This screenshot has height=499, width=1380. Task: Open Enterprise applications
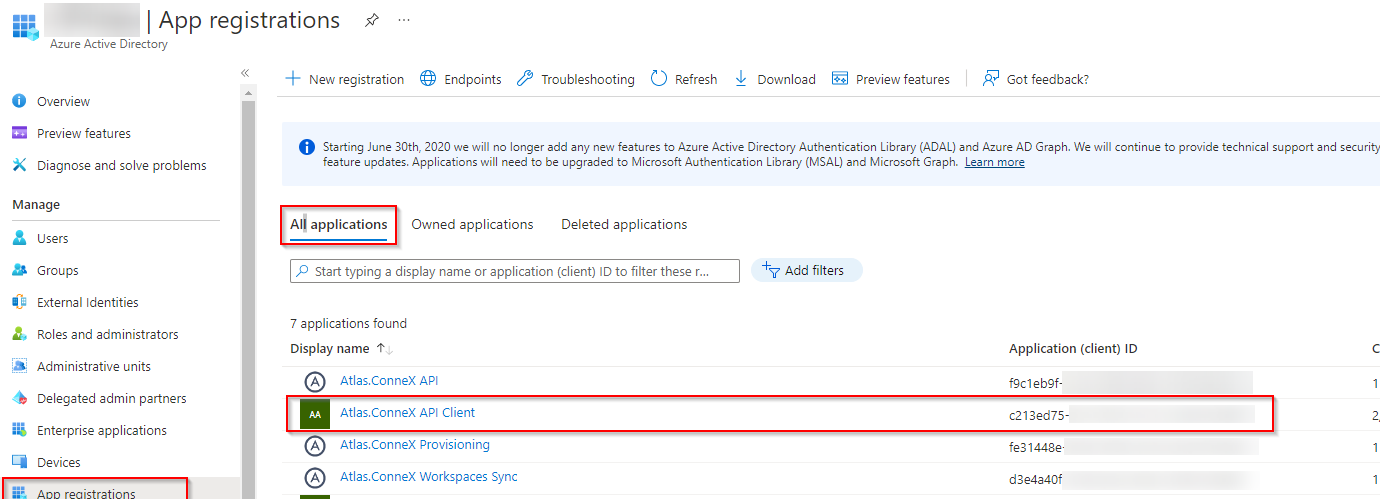[102, 430]
